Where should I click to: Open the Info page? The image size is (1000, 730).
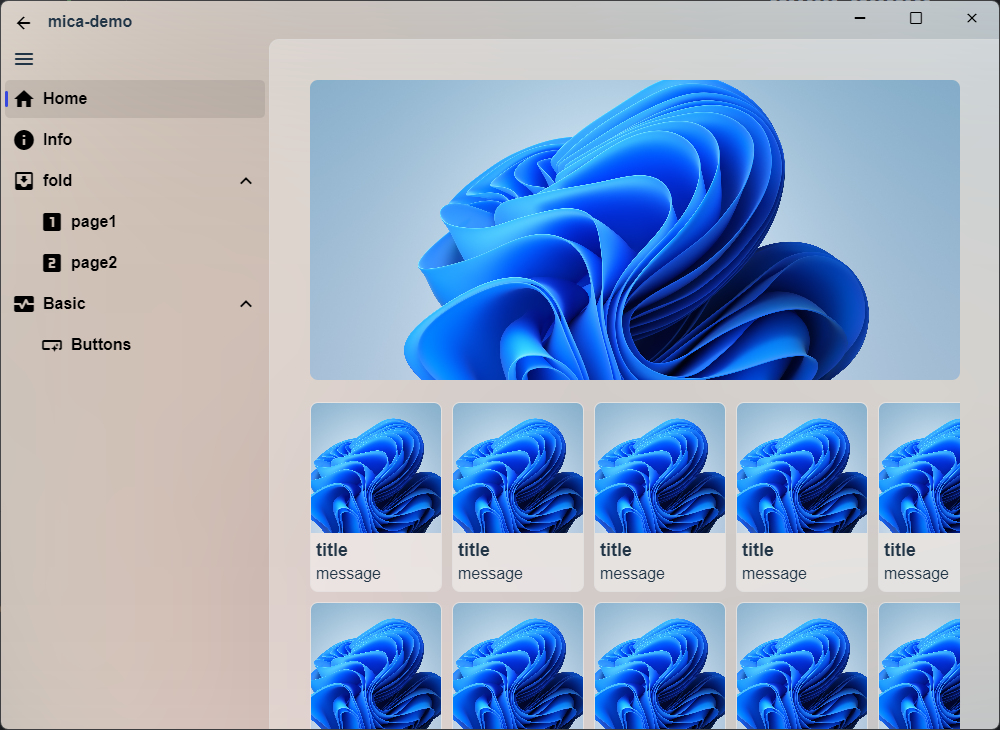coord(135,140)
